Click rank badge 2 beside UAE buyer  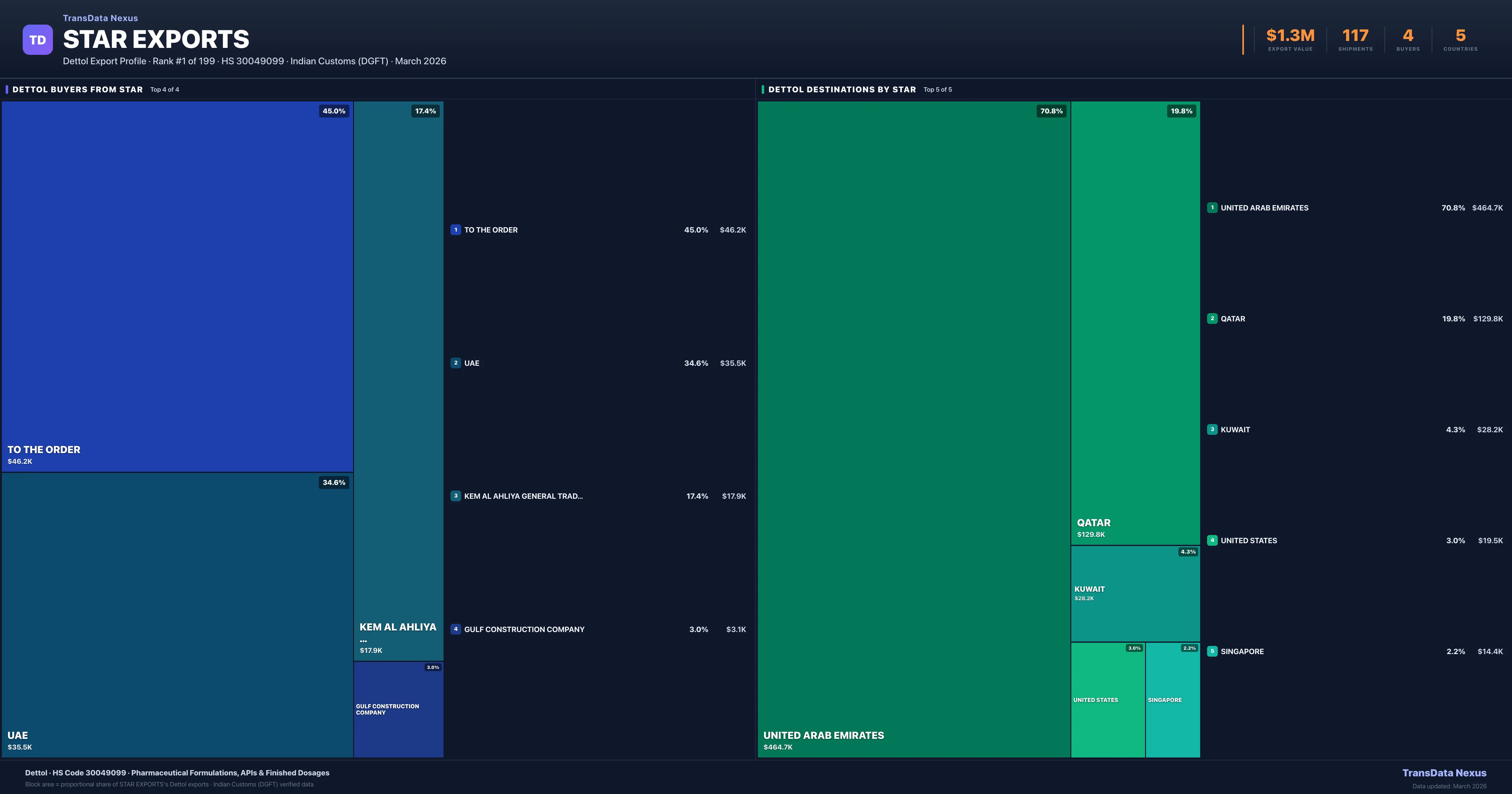(x=455, y=363)
